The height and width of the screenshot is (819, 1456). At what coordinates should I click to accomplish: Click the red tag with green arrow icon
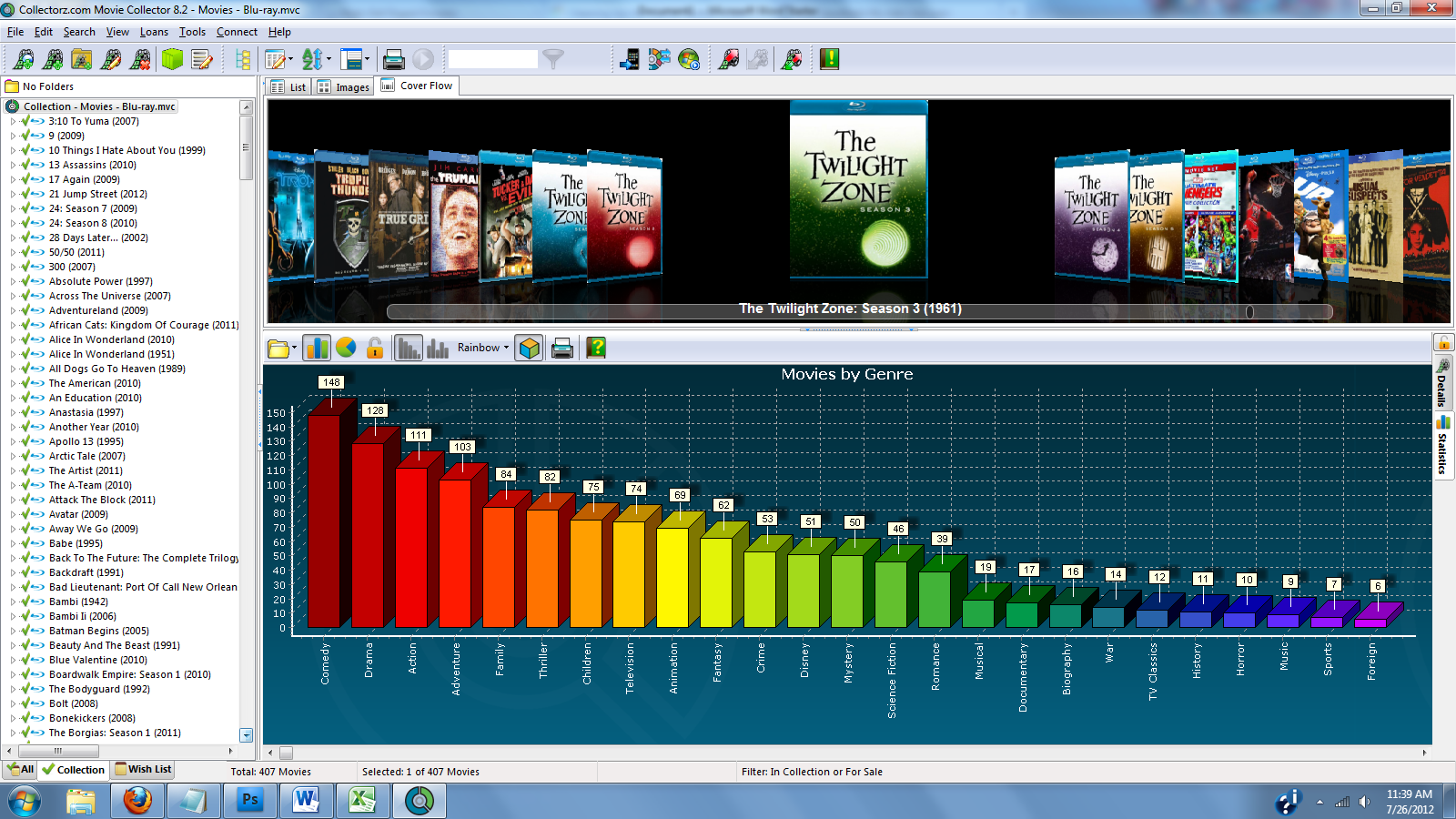pos(792,60)
